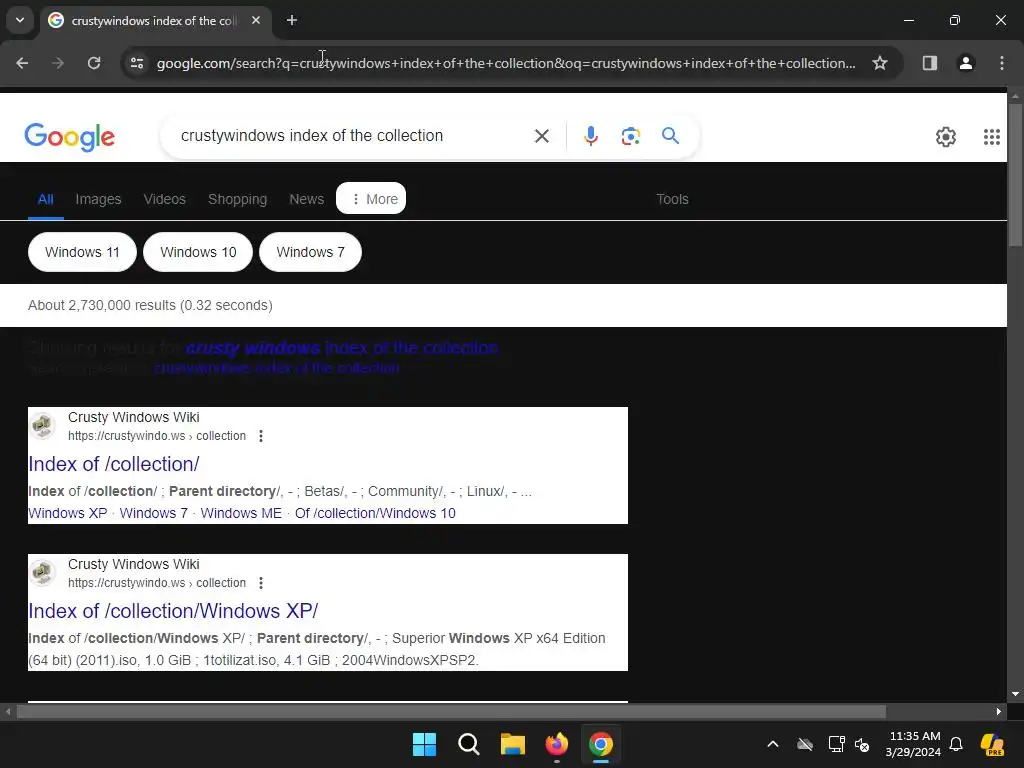Switch to the Videos tab
1024x768 pixels.
coord(165,199)
